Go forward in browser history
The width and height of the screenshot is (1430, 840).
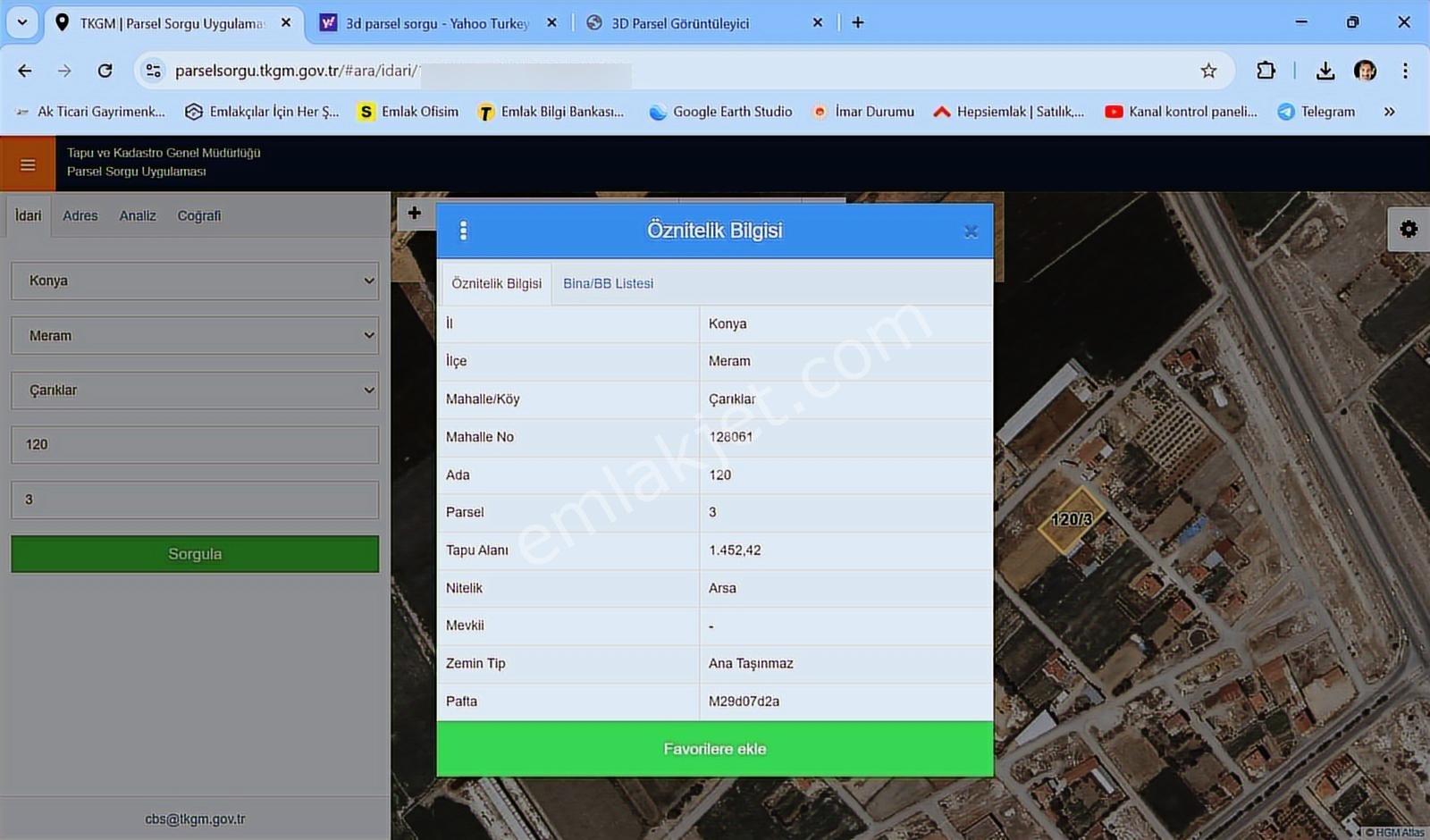[64, 71]
